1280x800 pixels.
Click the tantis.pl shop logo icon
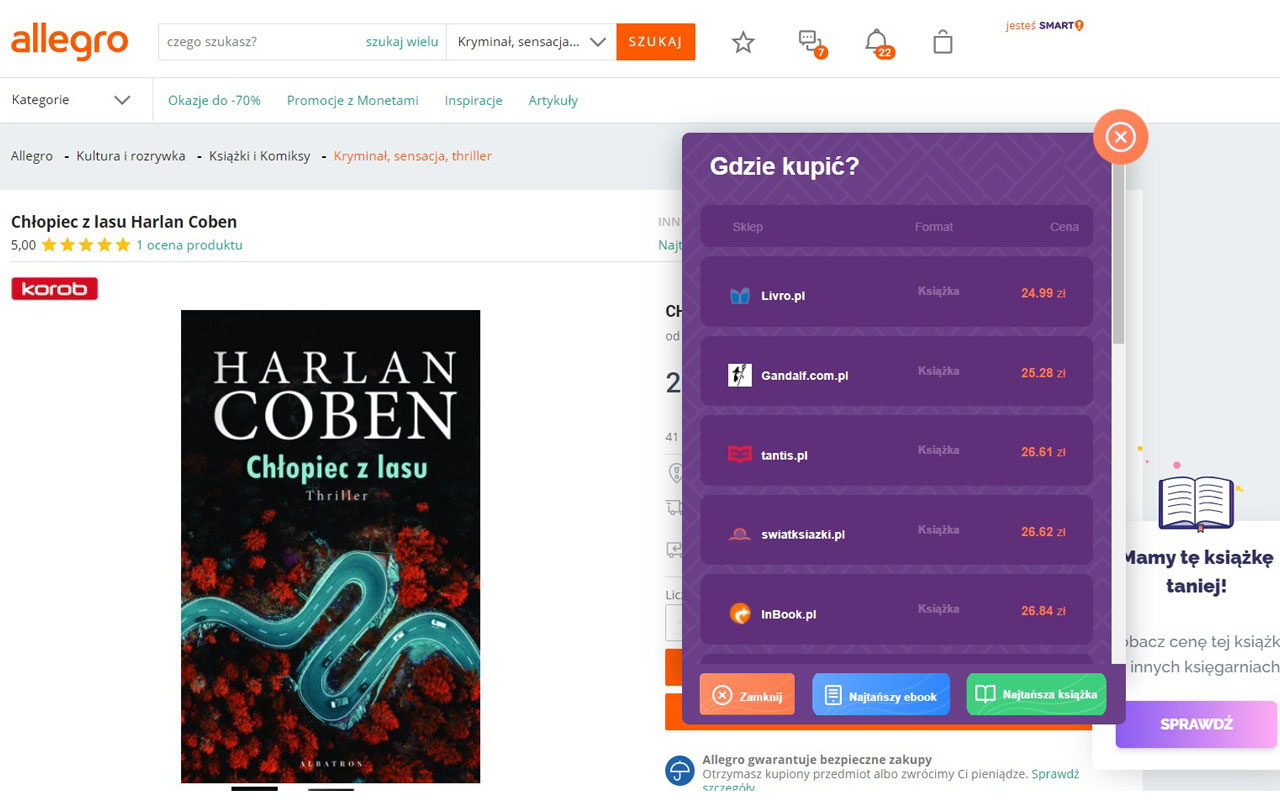click(740, 455)
